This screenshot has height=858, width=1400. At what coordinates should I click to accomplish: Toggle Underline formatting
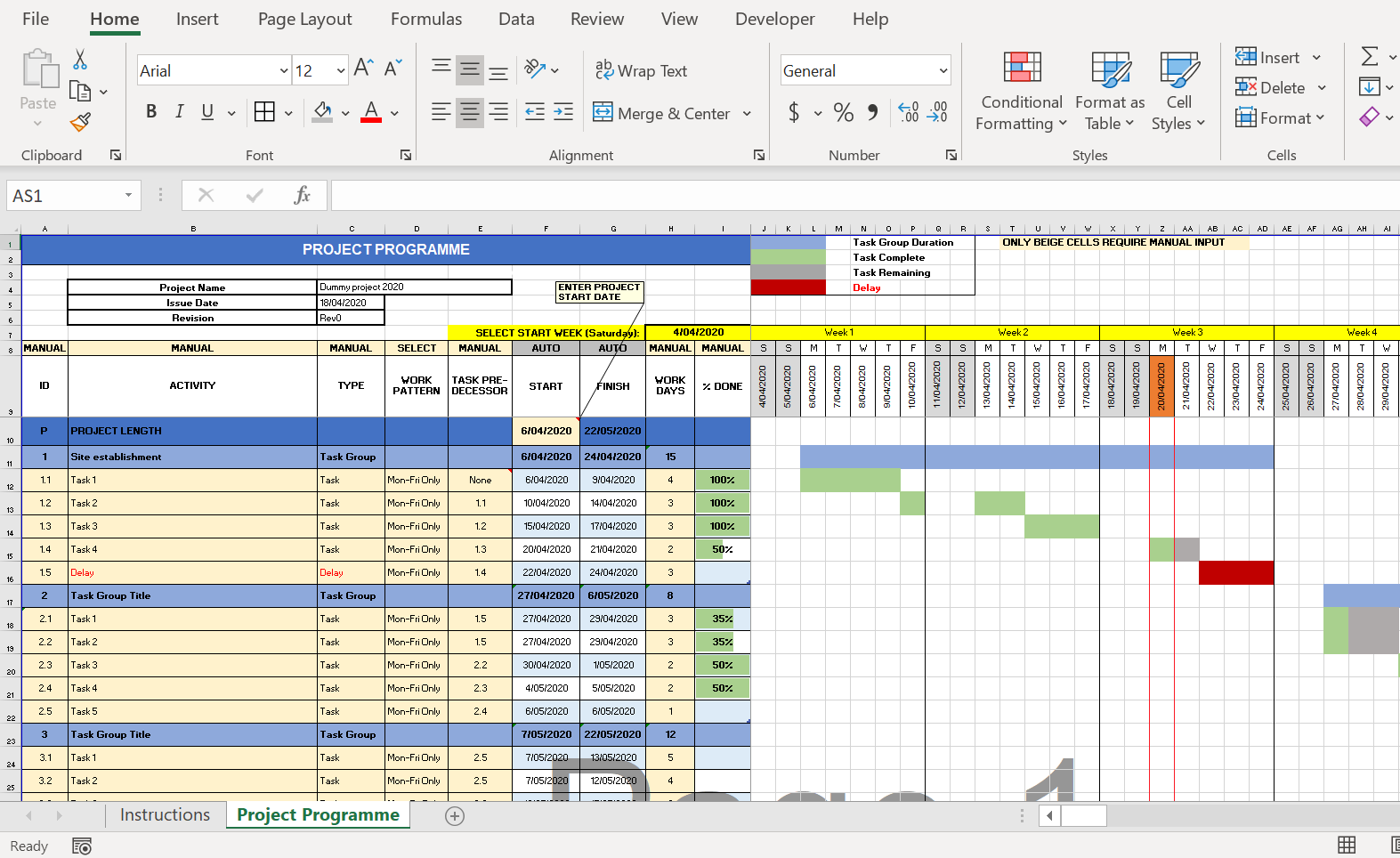(x=207, y=111)
